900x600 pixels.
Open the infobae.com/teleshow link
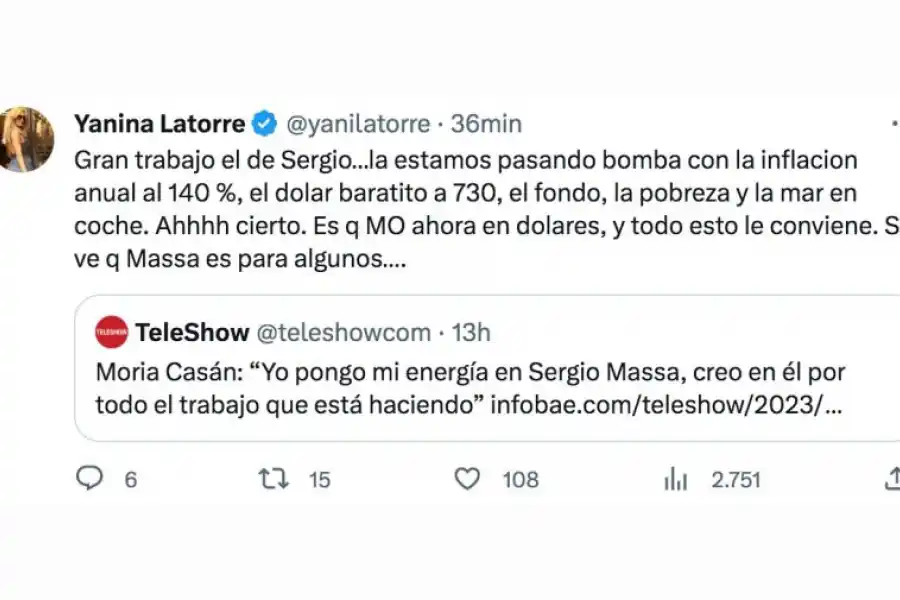click(660, 404)
